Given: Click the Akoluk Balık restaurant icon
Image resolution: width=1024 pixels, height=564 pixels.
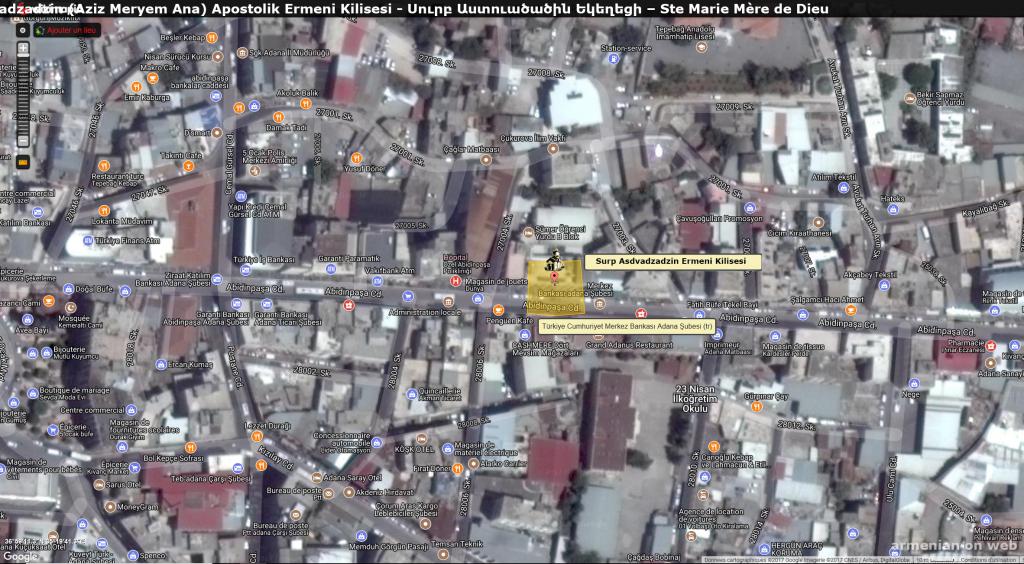Looking at the screenshot, I should [x=305, y=104].
